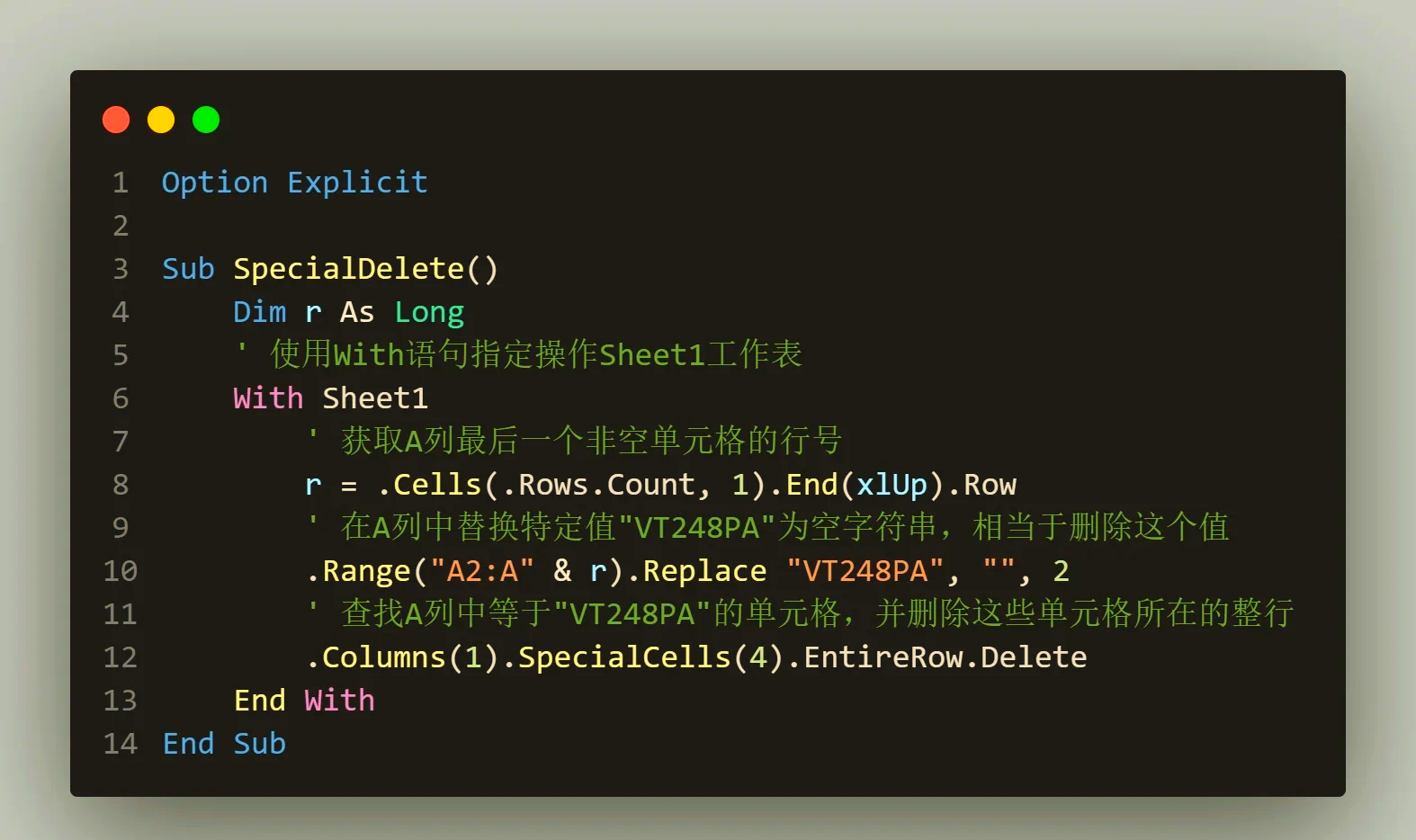
Task: Click the Explicit keyword on line 1
Action: point(357,183)
